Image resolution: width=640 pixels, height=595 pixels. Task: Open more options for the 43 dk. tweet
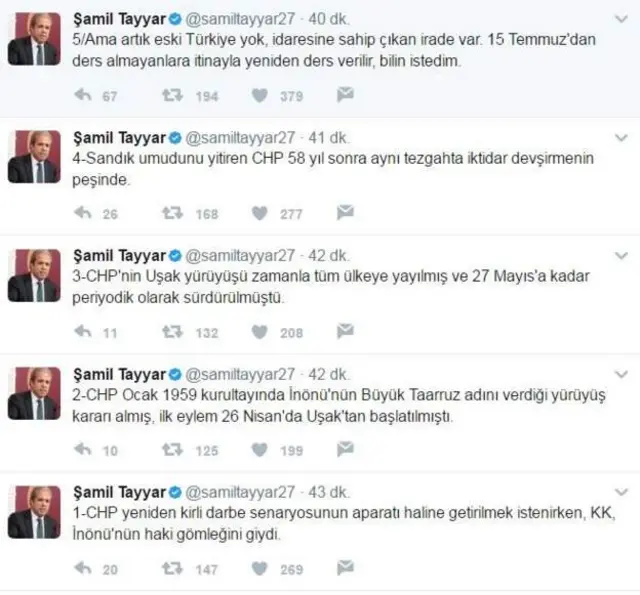pos(621,492)
